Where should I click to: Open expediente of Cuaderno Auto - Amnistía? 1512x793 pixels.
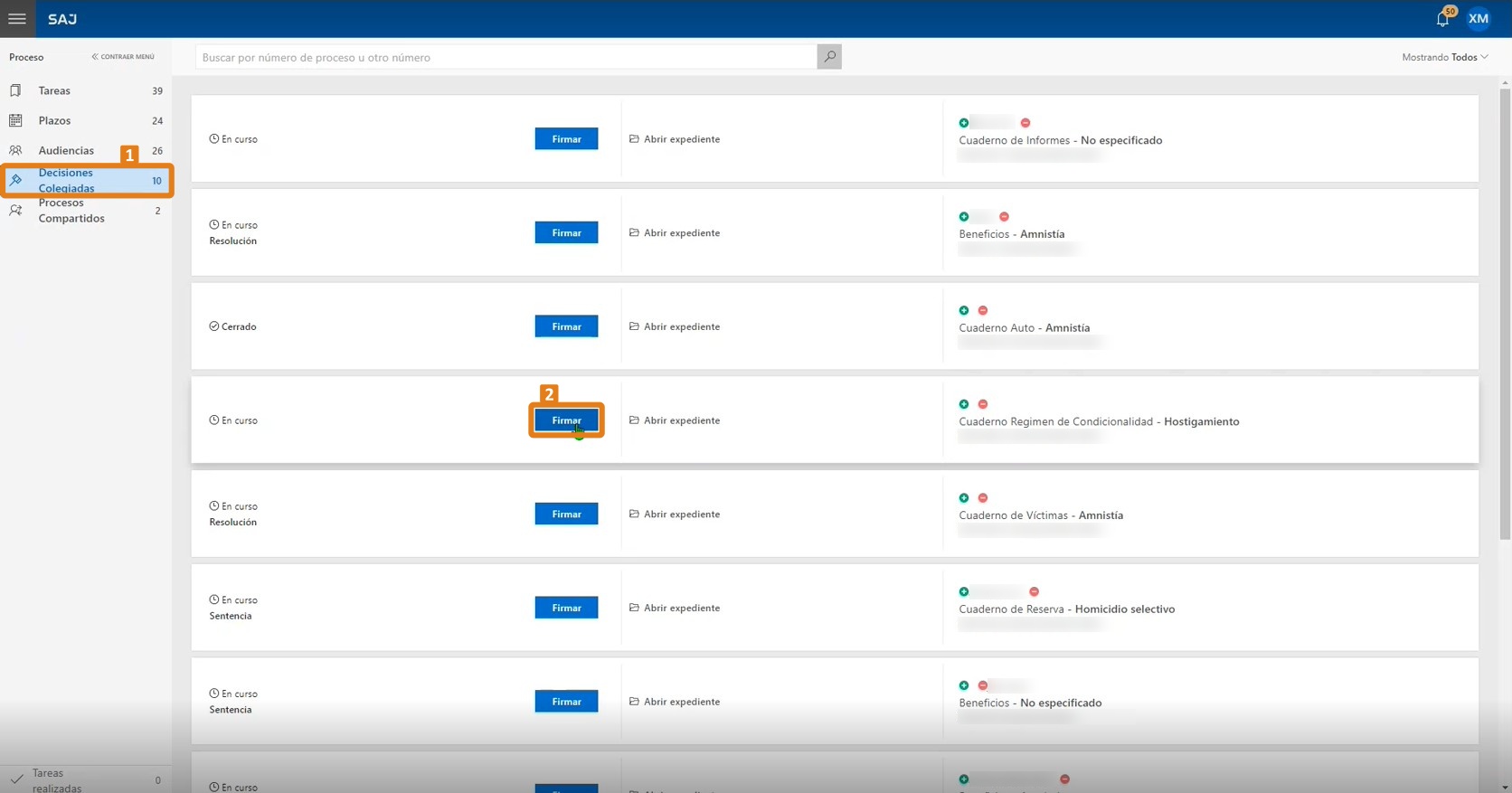(x=675, y=326)
